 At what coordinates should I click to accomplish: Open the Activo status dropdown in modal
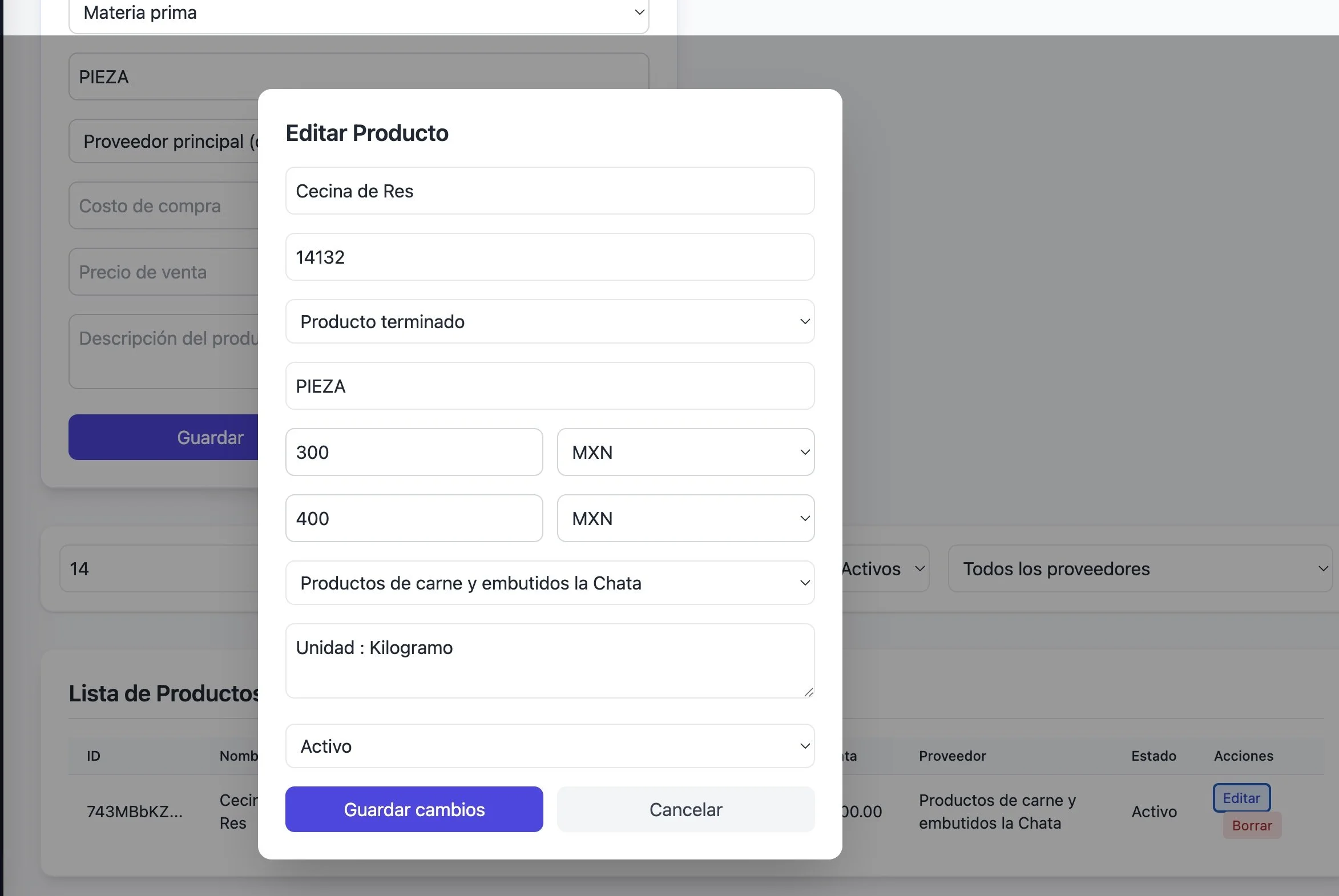[x=549, y=746]
